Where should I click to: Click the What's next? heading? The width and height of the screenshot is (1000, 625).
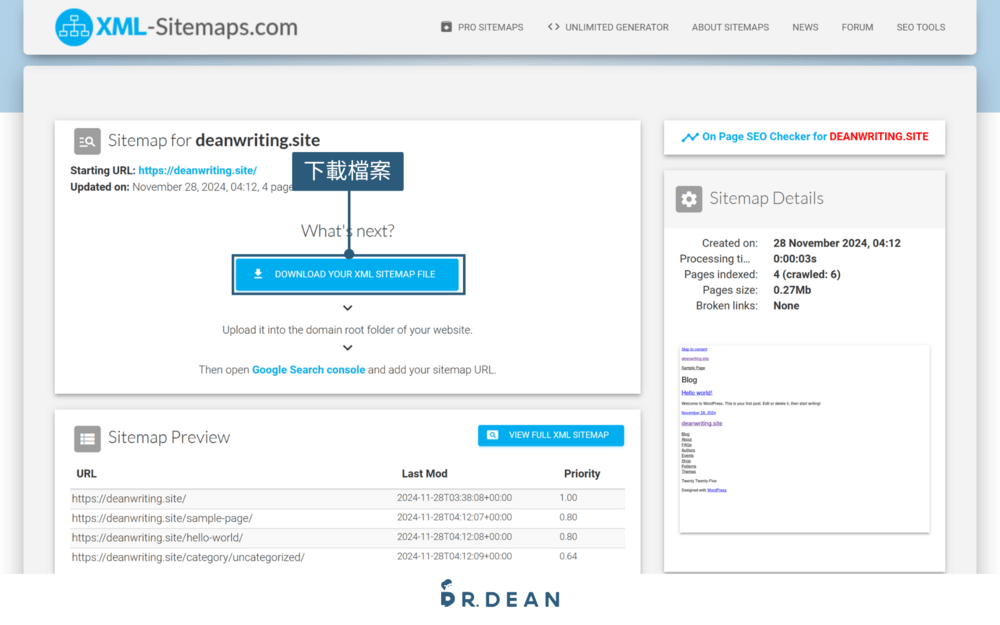coord(348,231)
